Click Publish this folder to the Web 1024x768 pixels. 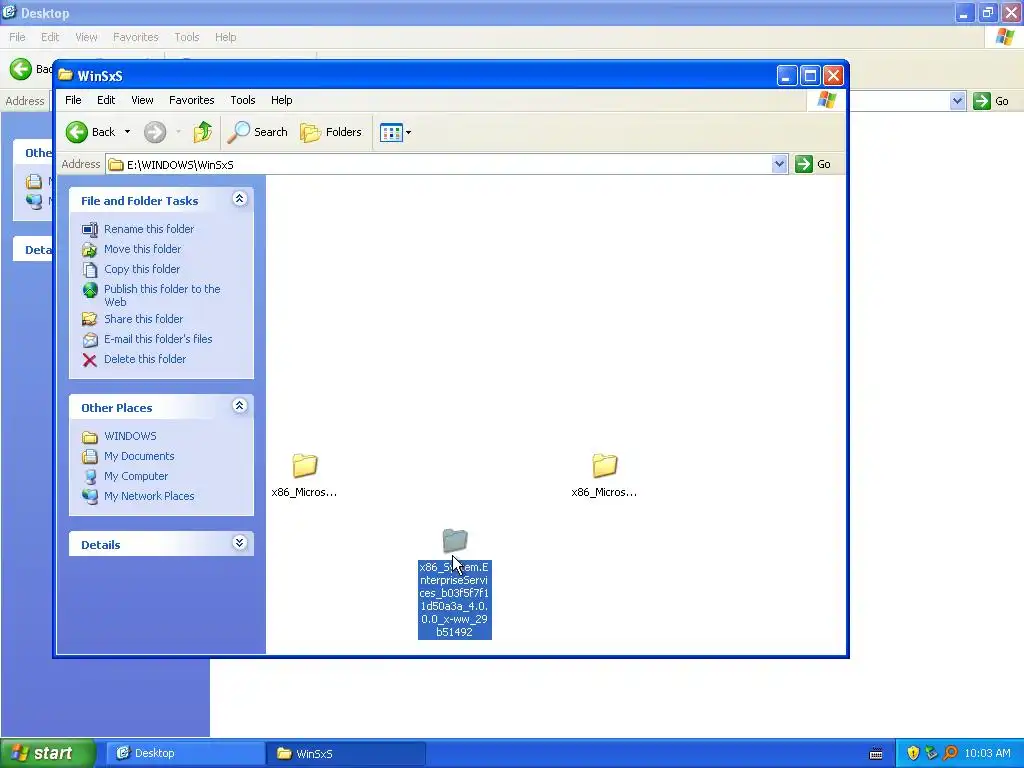point(162,295)
